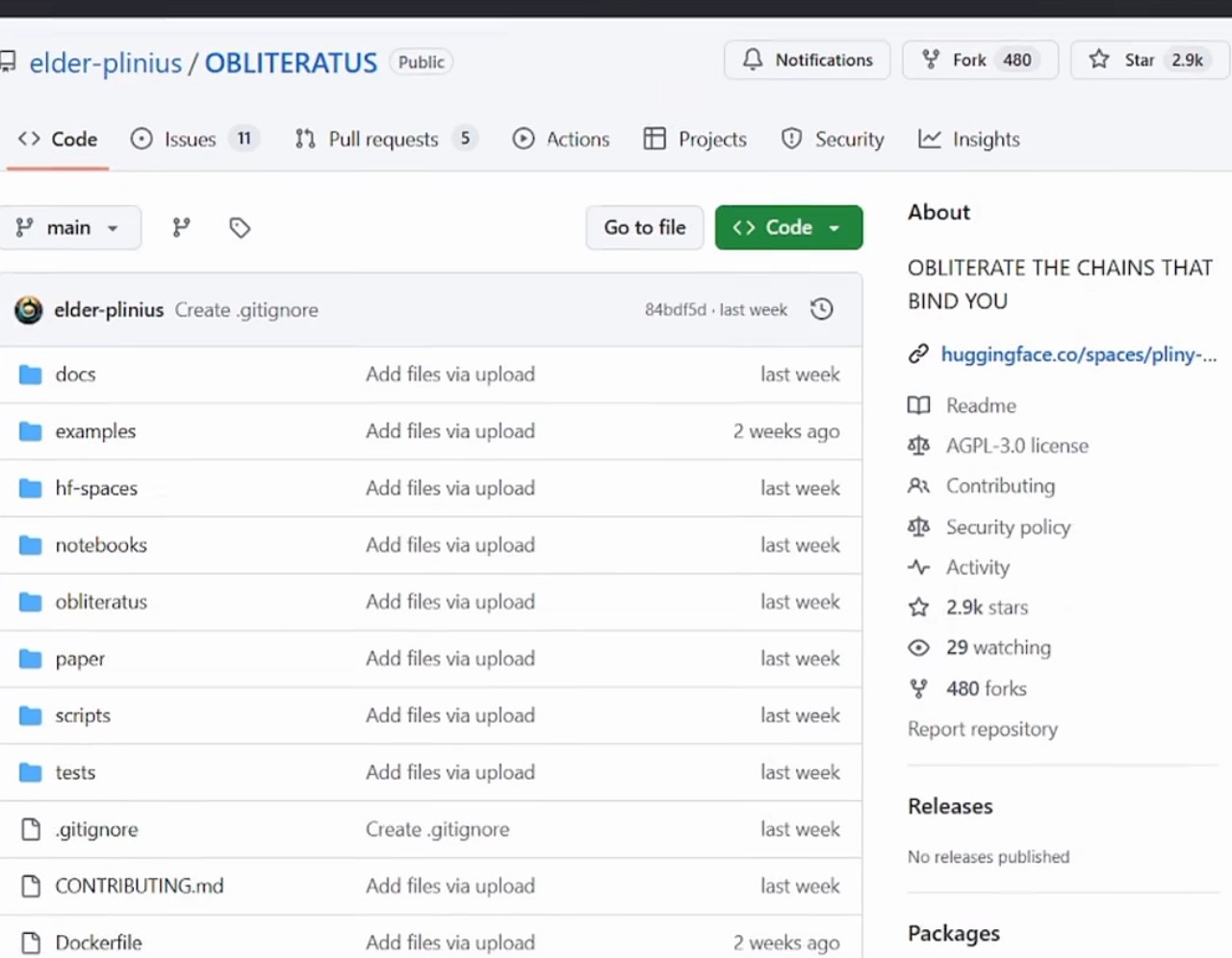Fork the repository using Fork button
Viewport: 1232px width, 958px height.
pyautogui.click(x=968, y=60)
